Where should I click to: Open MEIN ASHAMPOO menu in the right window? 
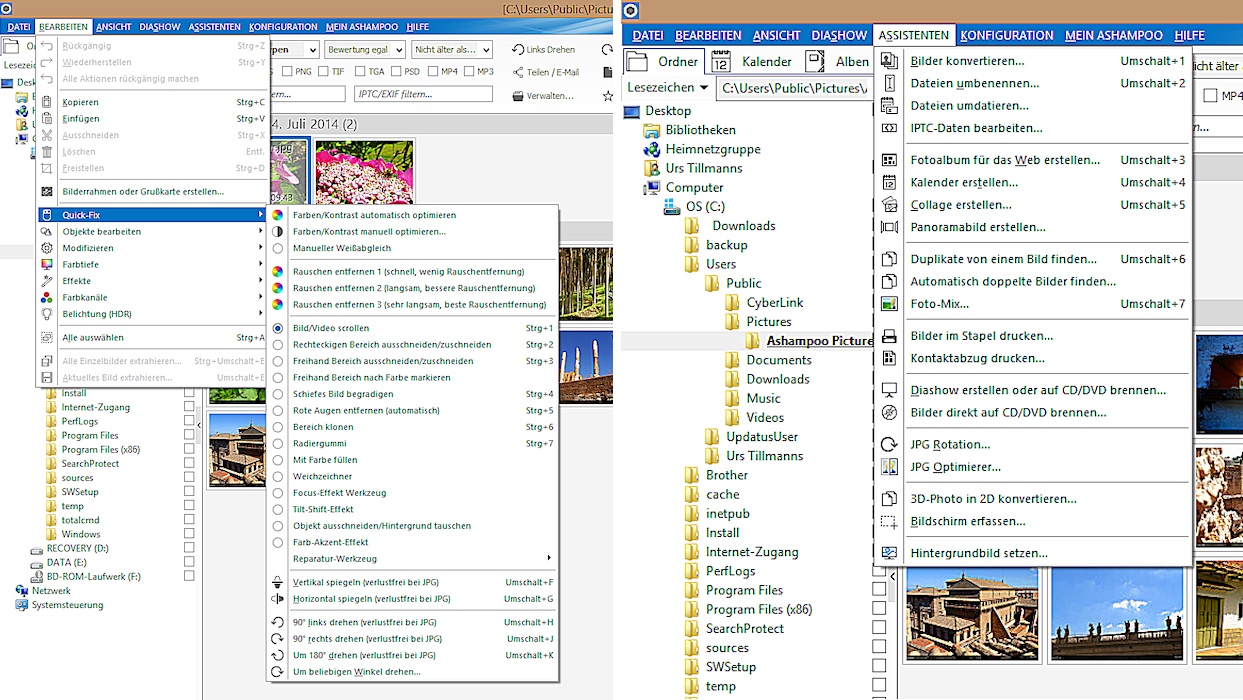point(1114,35)
